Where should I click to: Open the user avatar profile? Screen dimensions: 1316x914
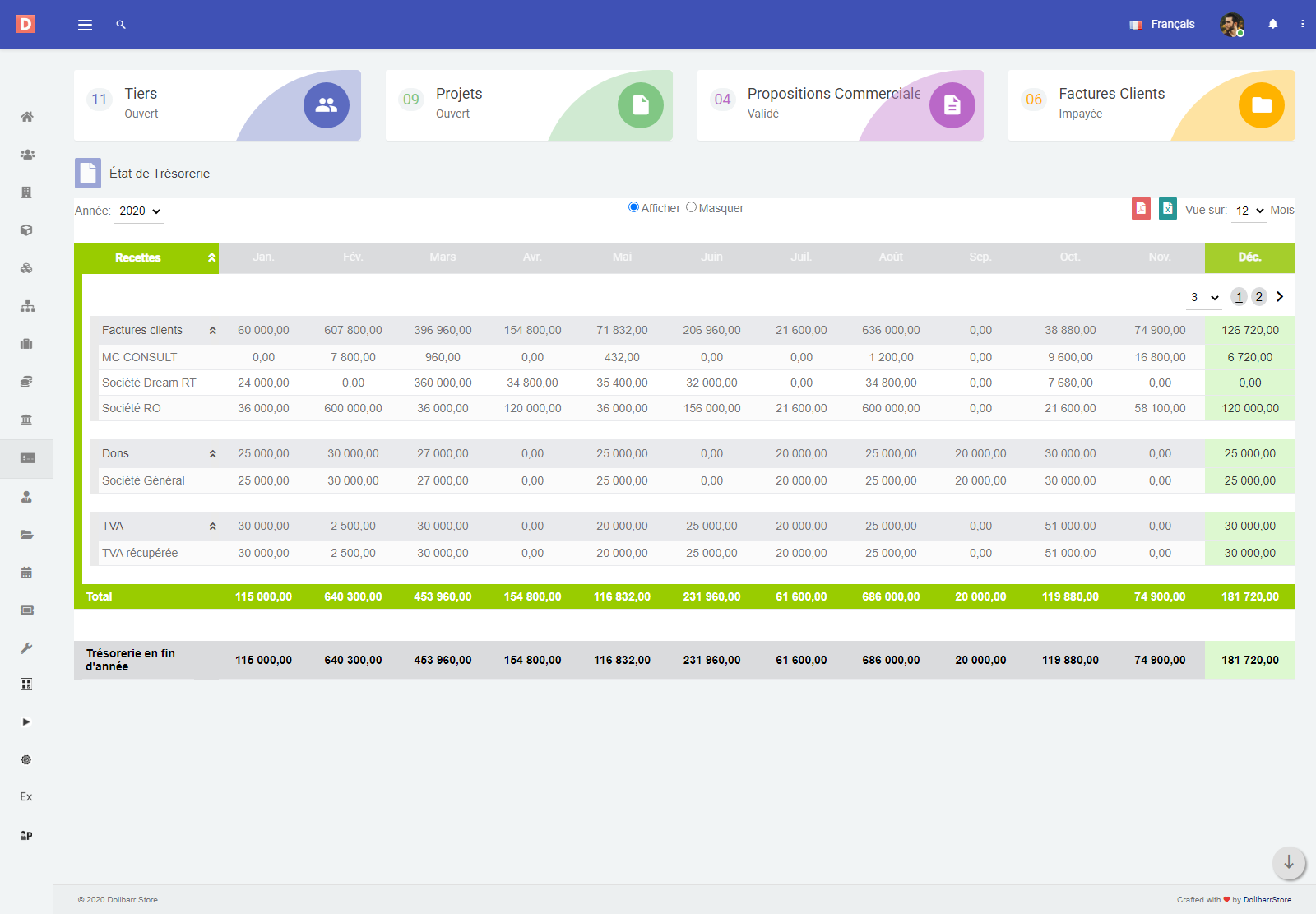tap(1231, 25)
